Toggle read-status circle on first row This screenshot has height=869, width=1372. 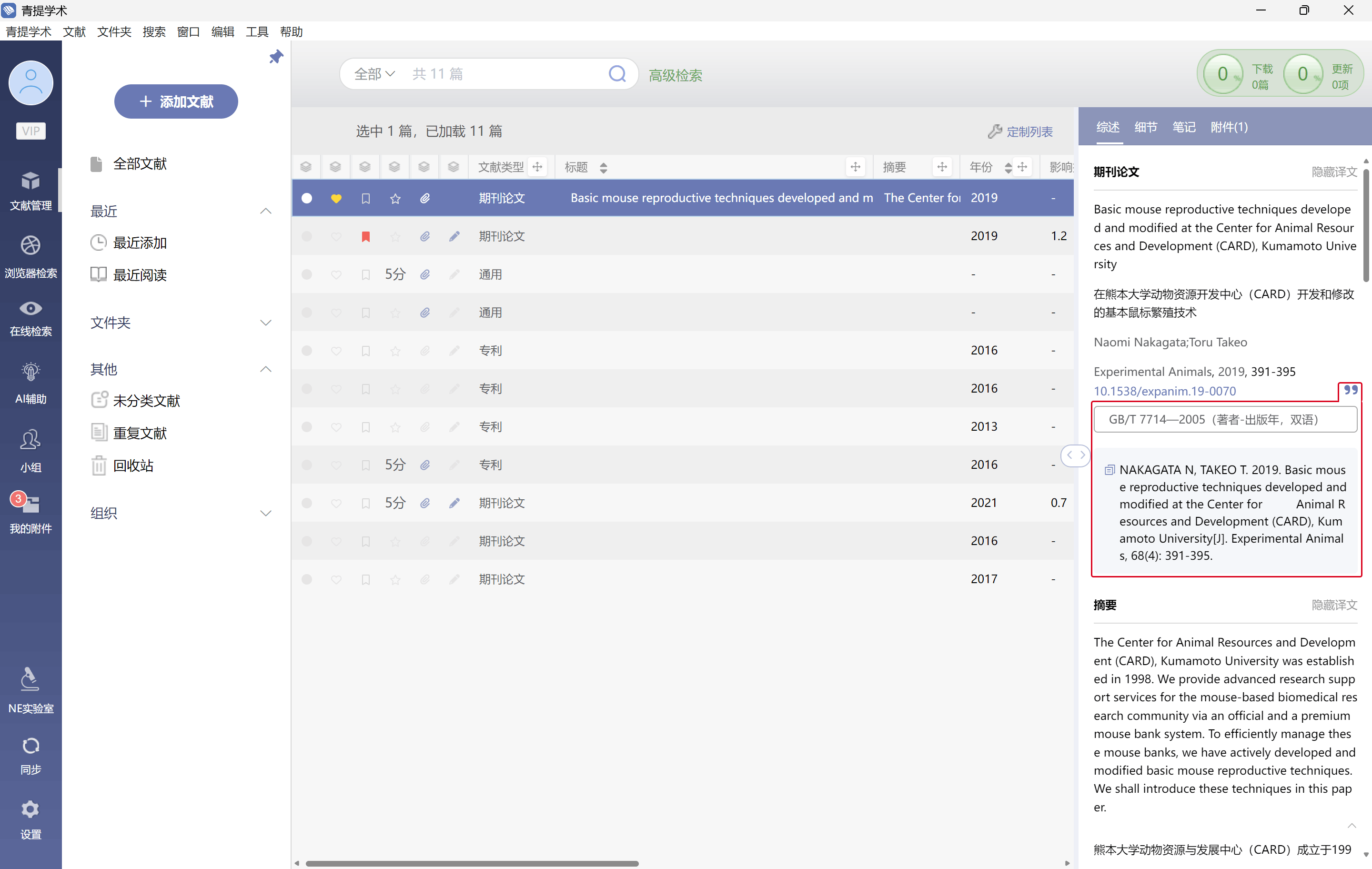tap(306, 198)
